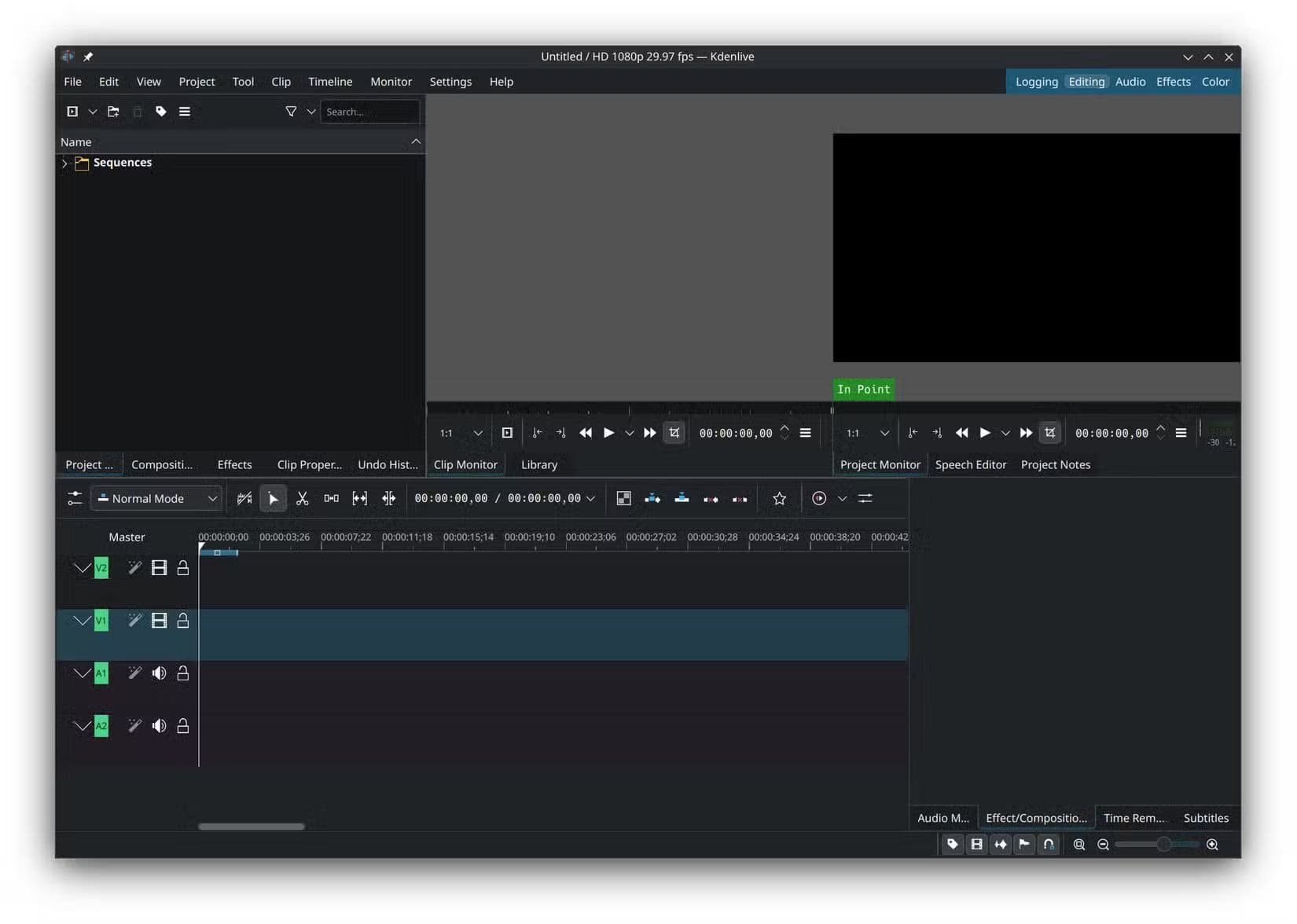This screenshot has width=1297, height=924.
Task: Click the timeline preview render icon
Action: point(819,498)
